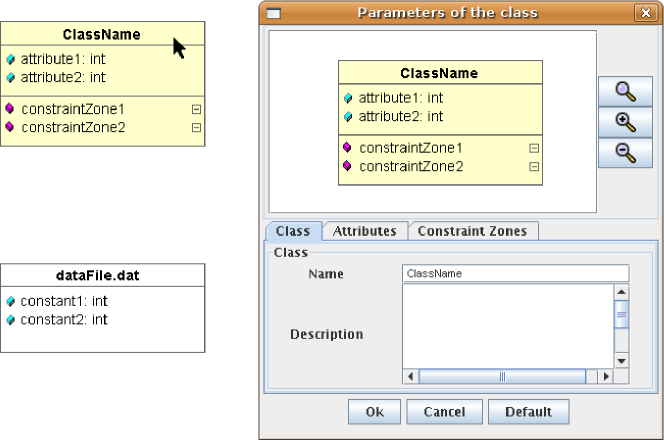Focus the Name text field
Image resolution: width=664 pixels, height=440 pixels.
point(515,273)
